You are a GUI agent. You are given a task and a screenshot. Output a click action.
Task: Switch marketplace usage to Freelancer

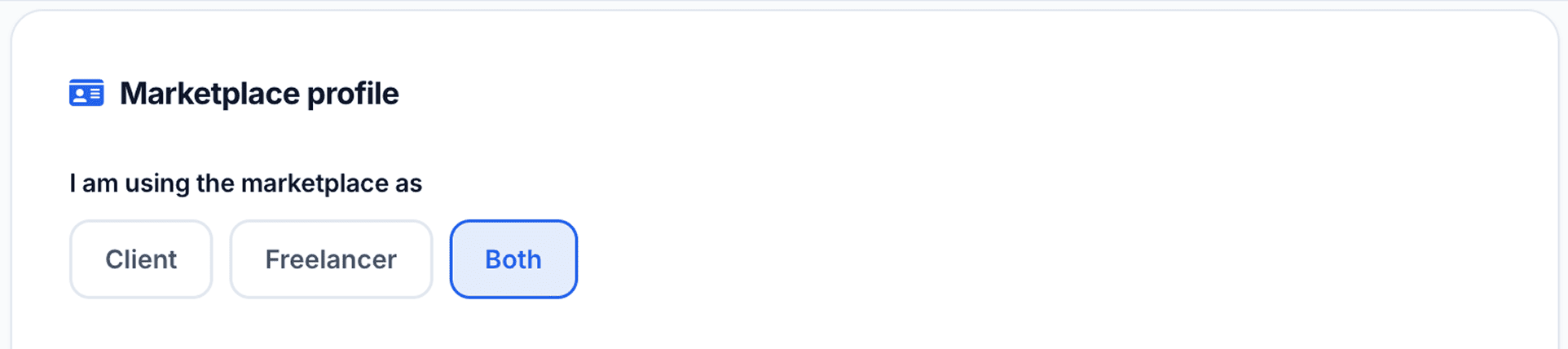tap(331, 259)
